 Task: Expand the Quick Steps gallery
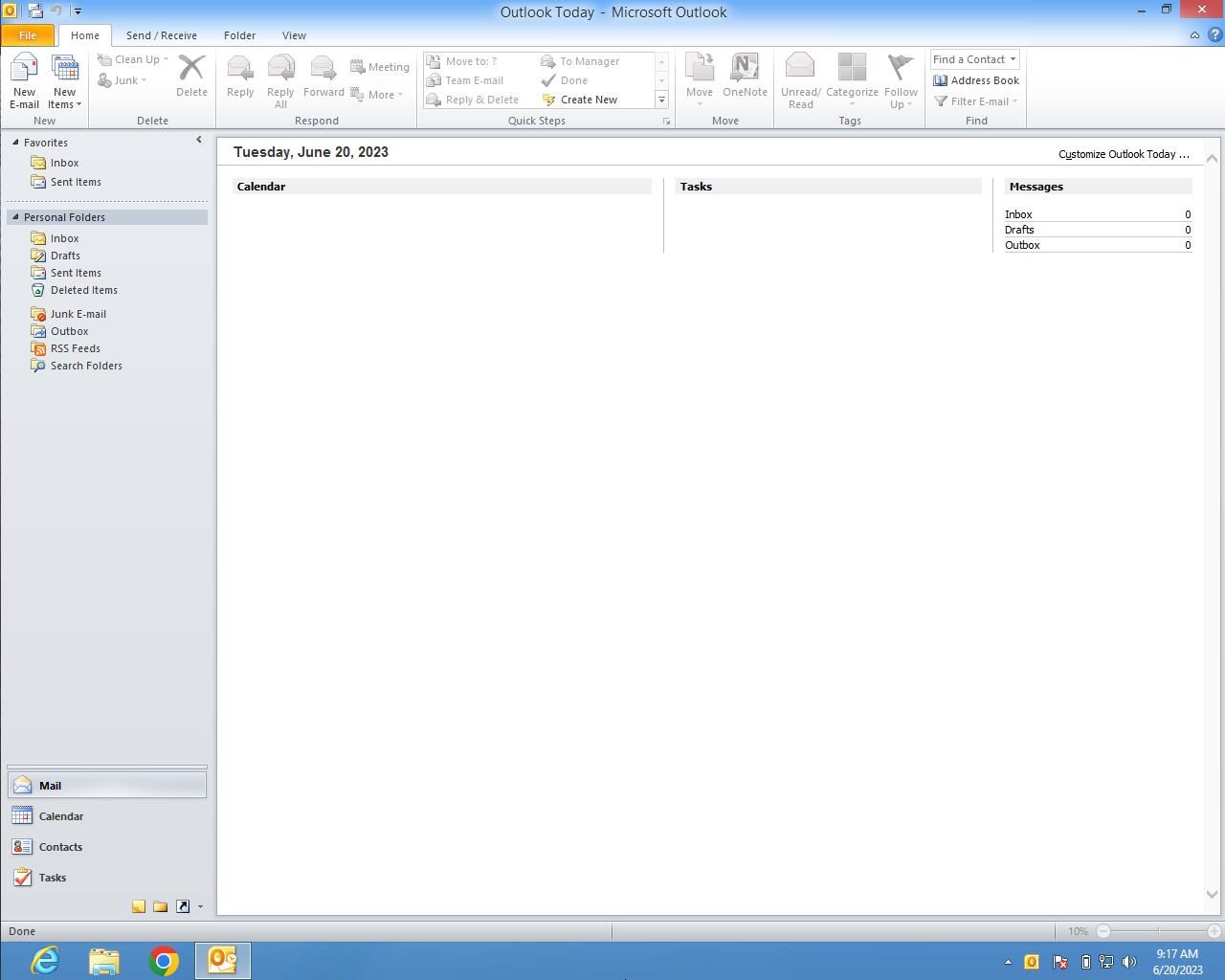click(x=661, y=100)
